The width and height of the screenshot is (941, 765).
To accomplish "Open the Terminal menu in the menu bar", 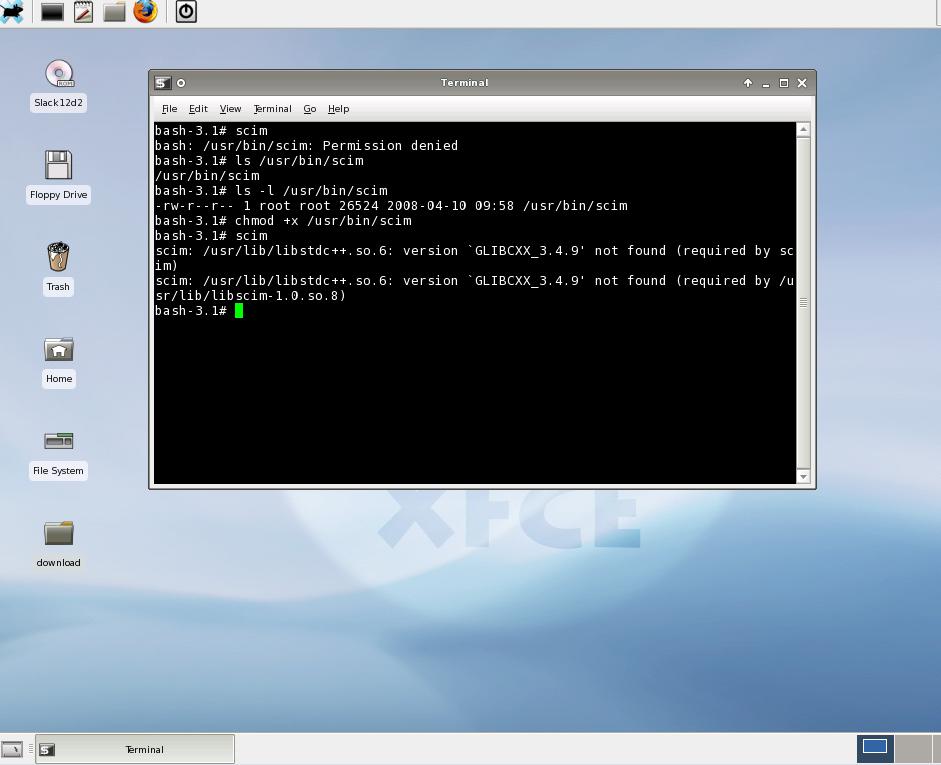I will click(272, 109).
